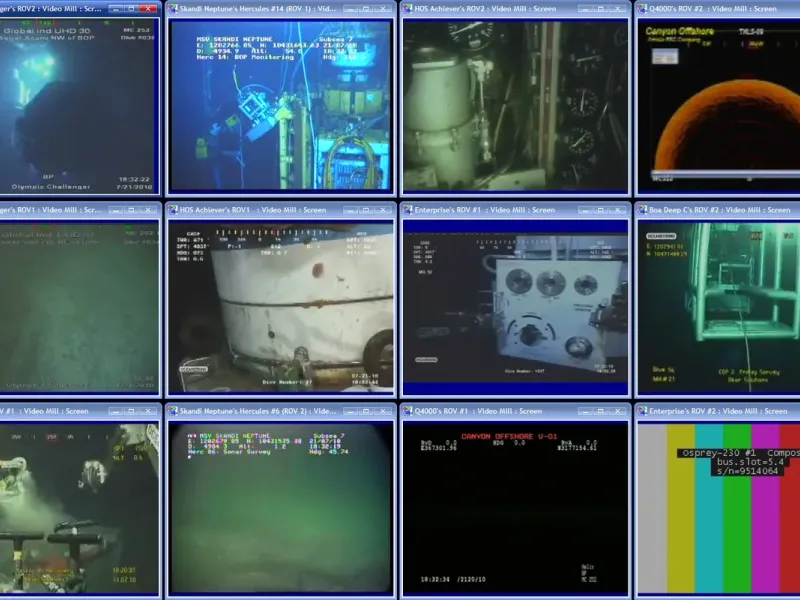This screenshot has height=600, width=800.
Task: Click the HOS Achiever's ROV1 window icon
Action: point(173,210)
